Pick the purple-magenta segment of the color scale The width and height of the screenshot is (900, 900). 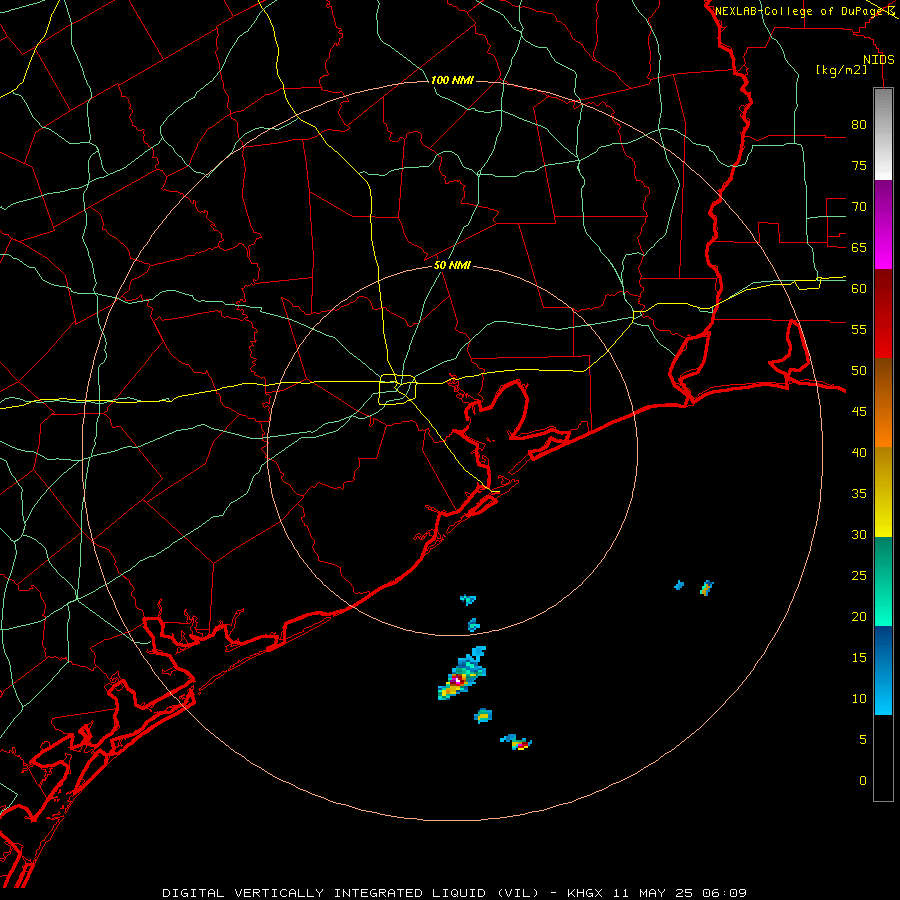click(883, 224)
